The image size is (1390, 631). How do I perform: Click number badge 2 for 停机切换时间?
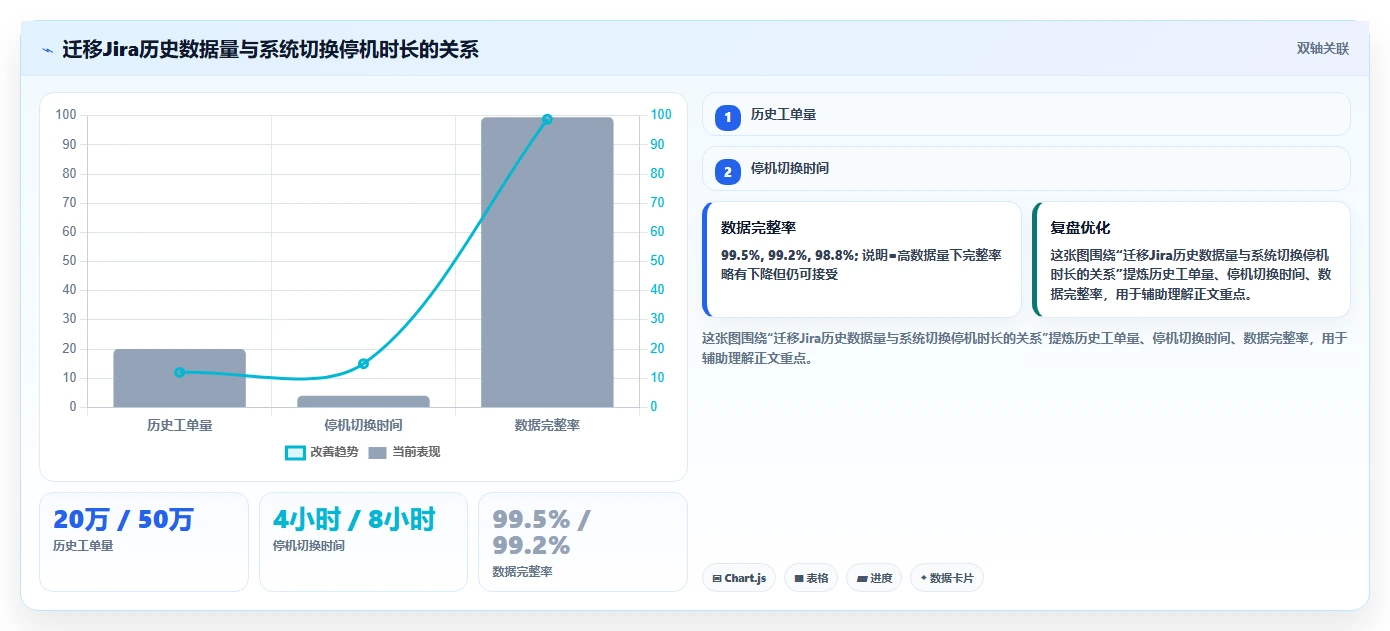click(x=728, y=171)
